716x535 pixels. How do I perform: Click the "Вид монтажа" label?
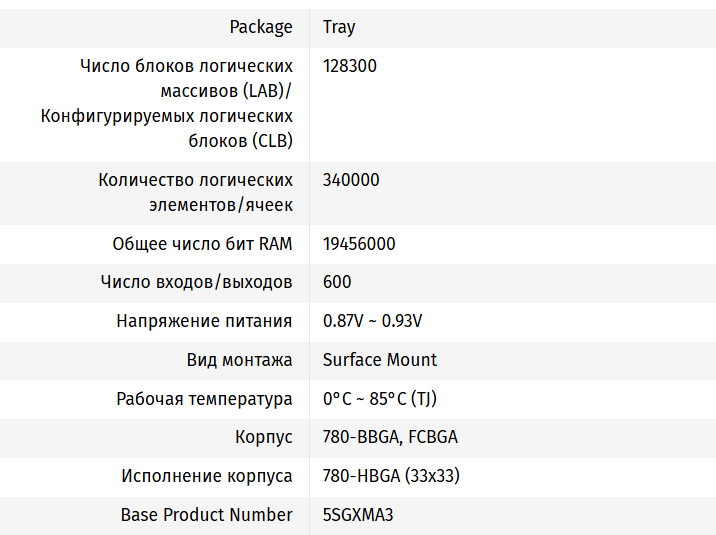click(x=239, y=360)
